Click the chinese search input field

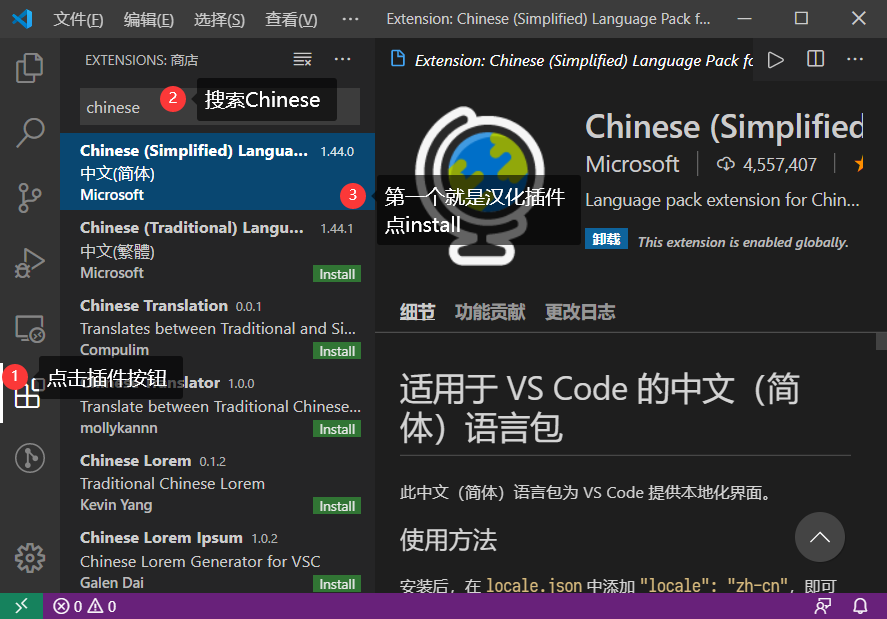point(130,106)
